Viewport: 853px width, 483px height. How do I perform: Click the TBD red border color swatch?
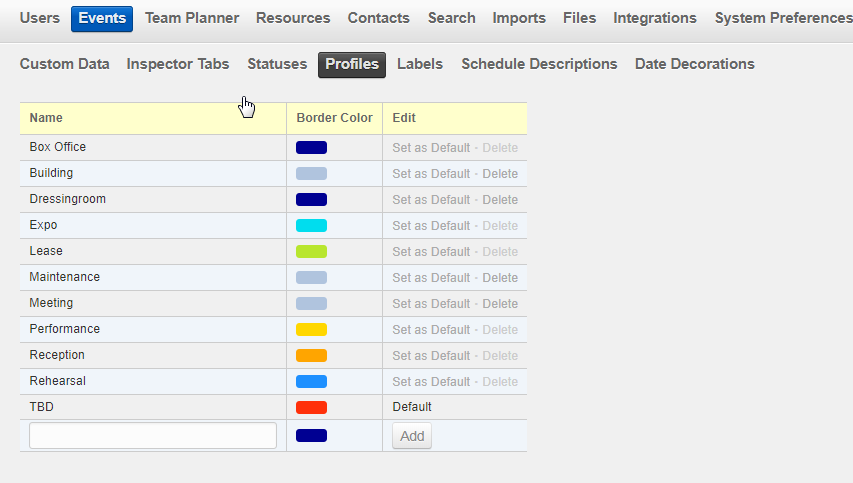tap(311, 407)
